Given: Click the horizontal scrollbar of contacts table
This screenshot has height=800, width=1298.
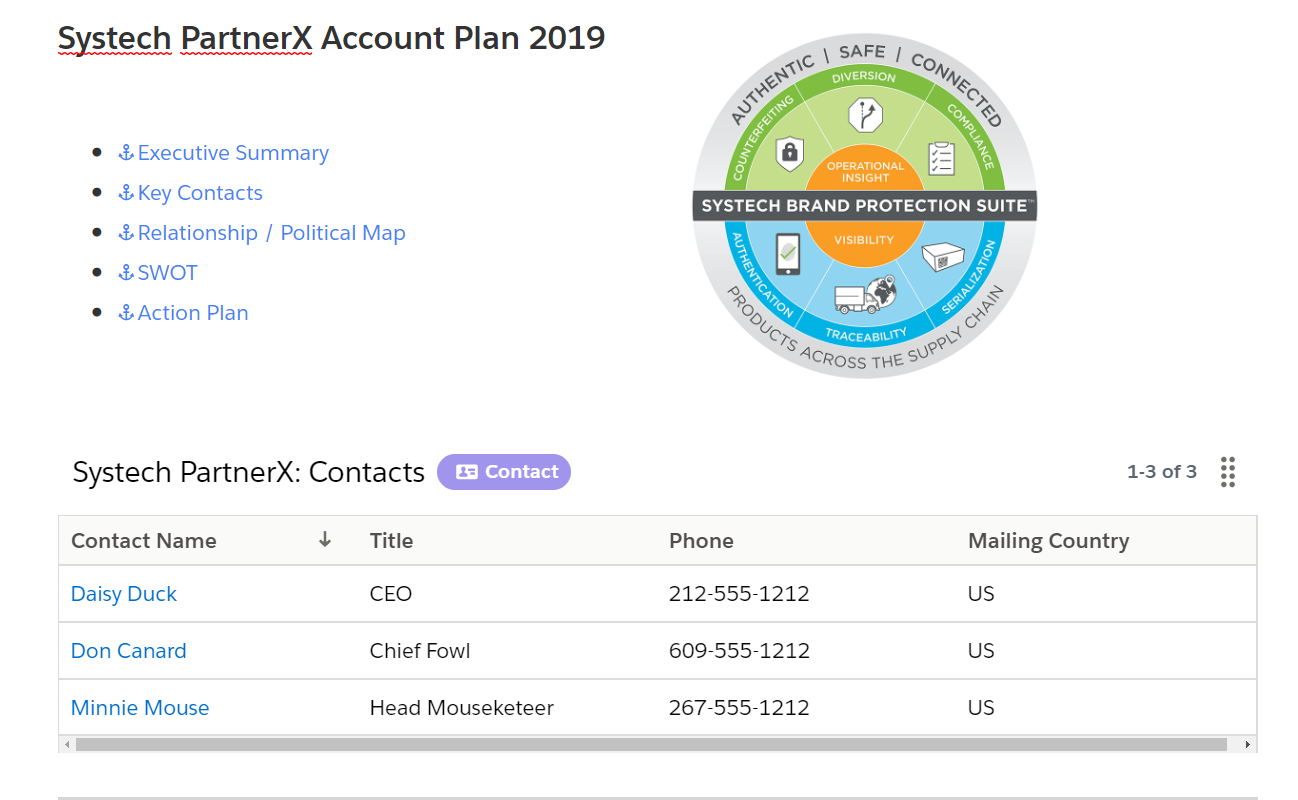Looking at the screenshot, I should [x=651, y=744].
